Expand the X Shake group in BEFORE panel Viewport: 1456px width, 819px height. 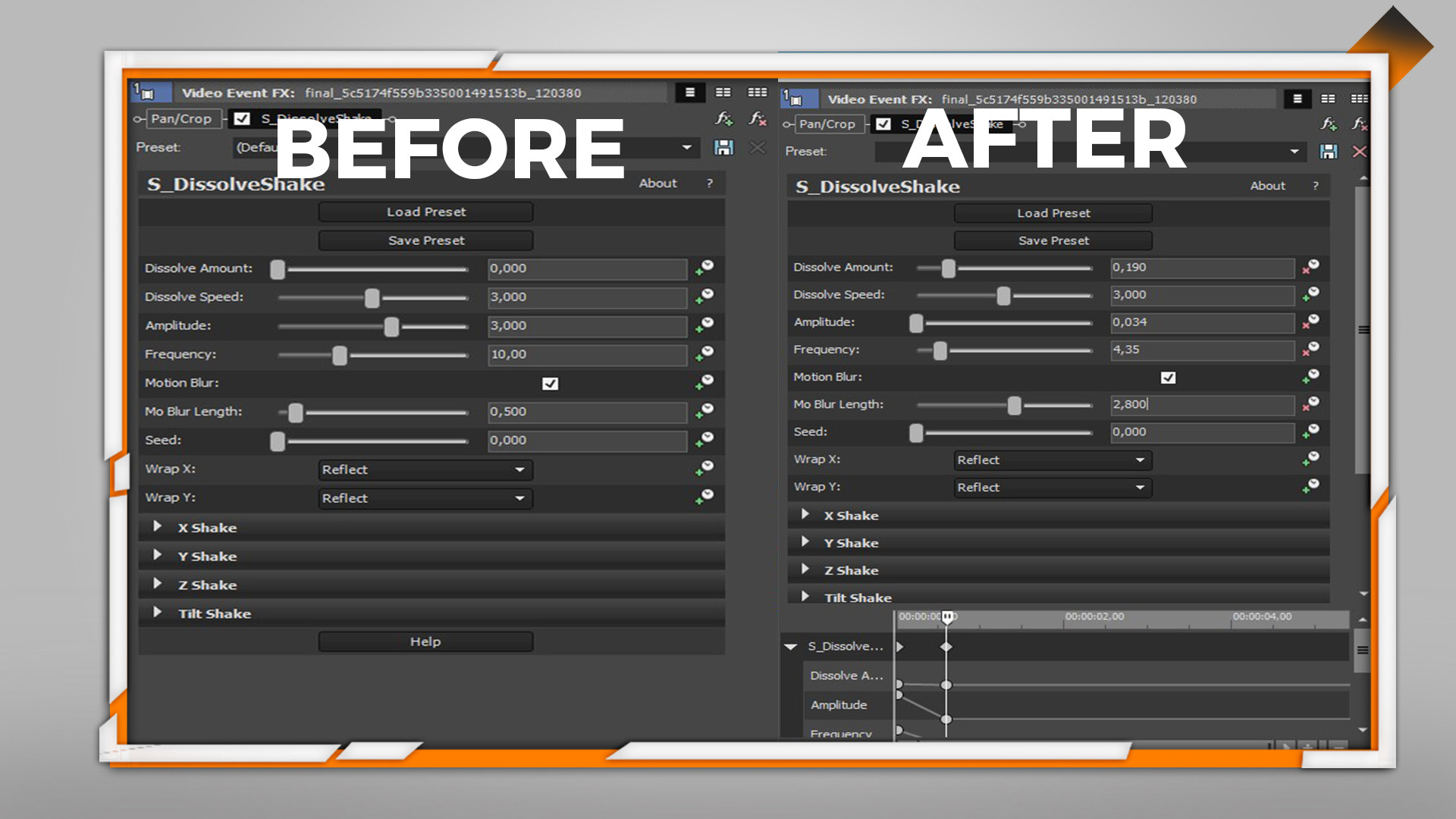click(157, 526)
